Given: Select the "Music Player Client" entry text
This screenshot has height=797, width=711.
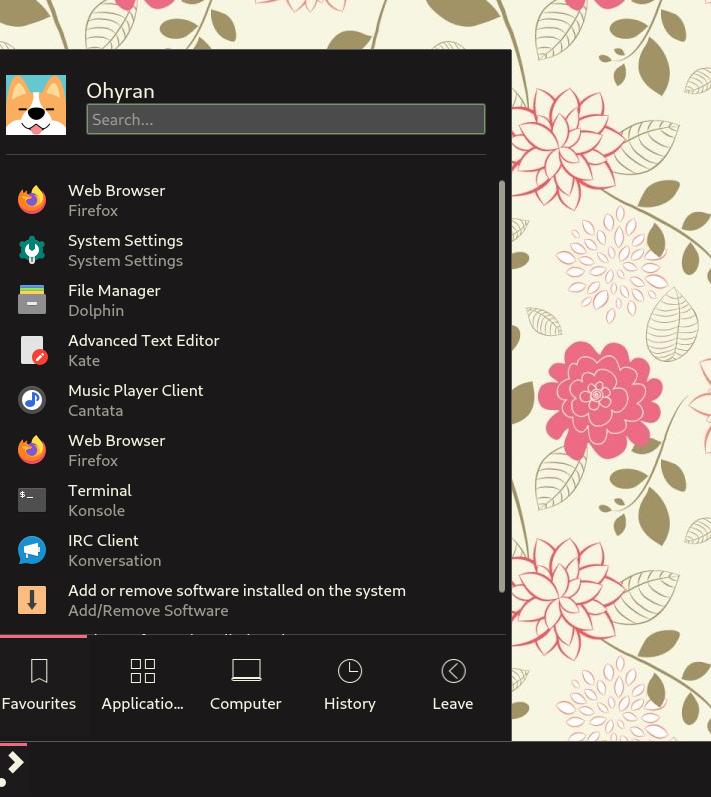Looking at the screenshot, I should (x=136, y=390).
